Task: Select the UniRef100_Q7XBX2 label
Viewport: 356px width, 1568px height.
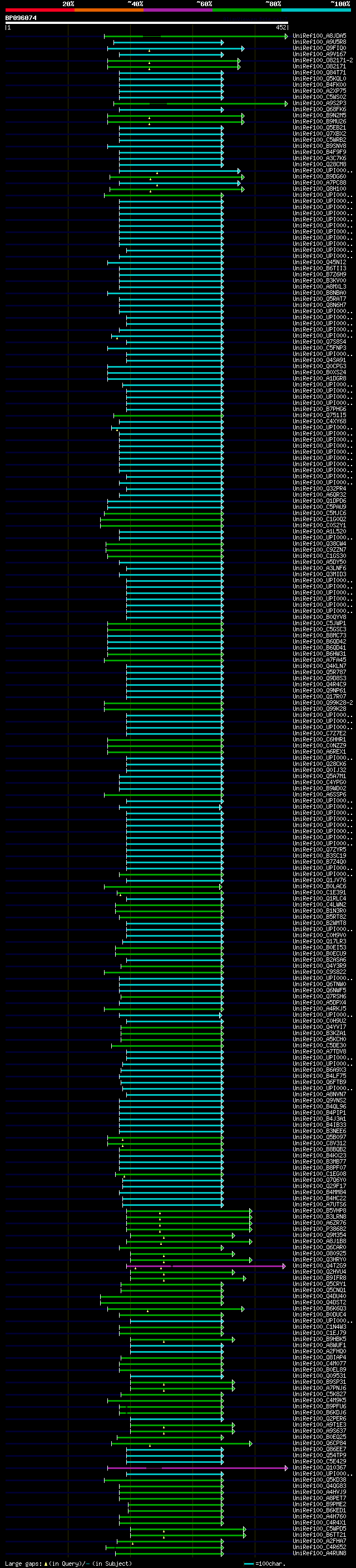Action: pos(319,134)
